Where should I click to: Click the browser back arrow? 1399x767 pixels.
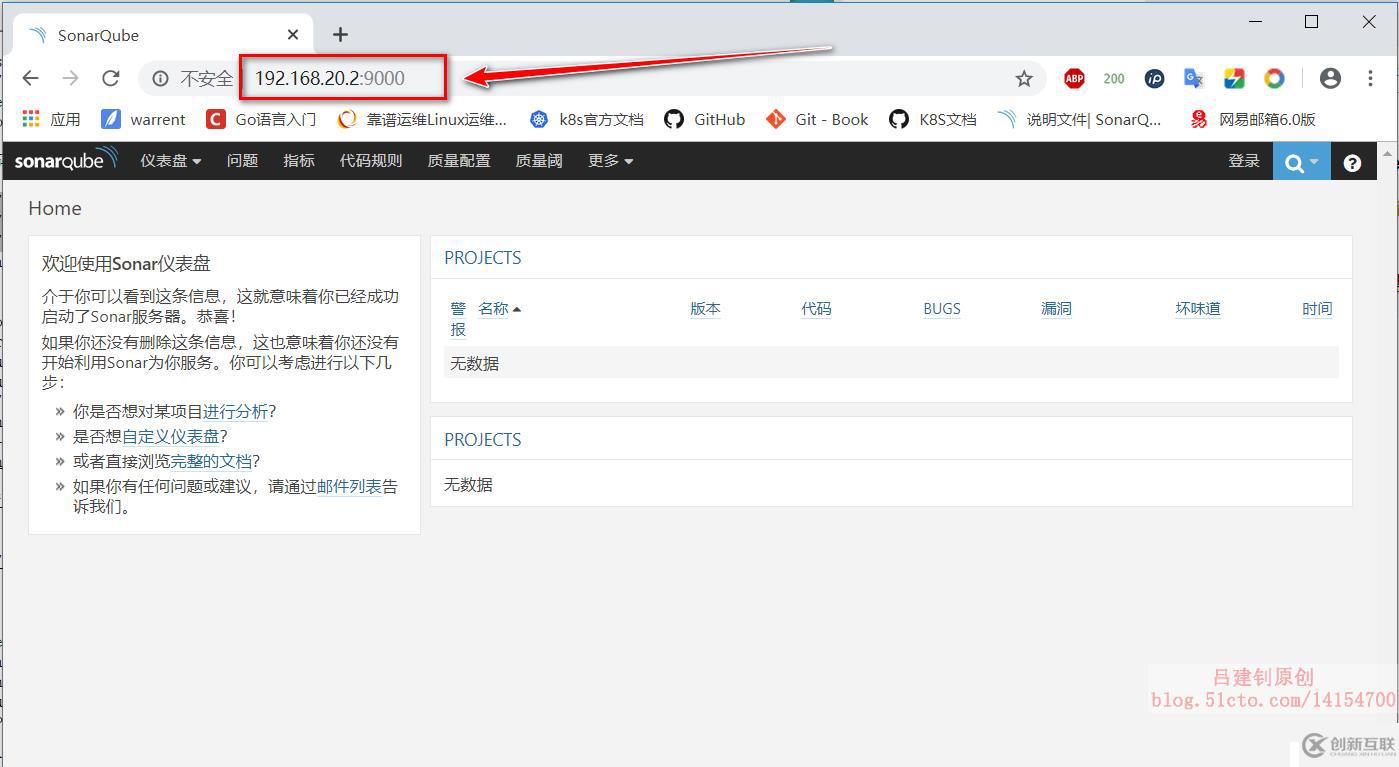point(30,78)
